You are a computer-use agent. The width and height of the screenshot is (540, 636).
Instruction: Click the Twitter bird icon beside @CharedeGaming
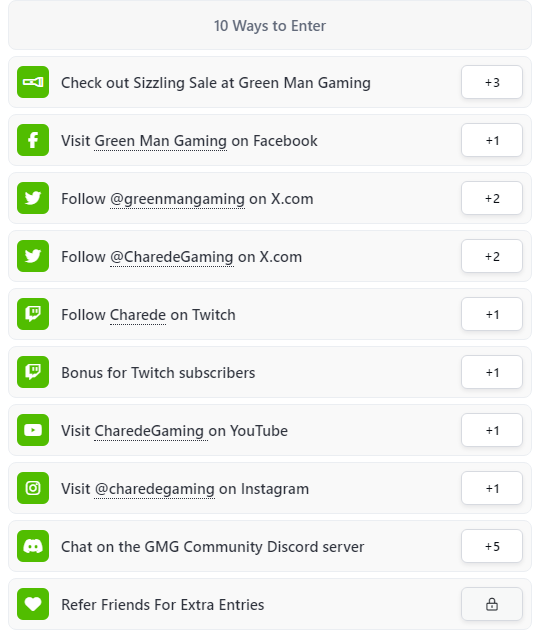33,256
